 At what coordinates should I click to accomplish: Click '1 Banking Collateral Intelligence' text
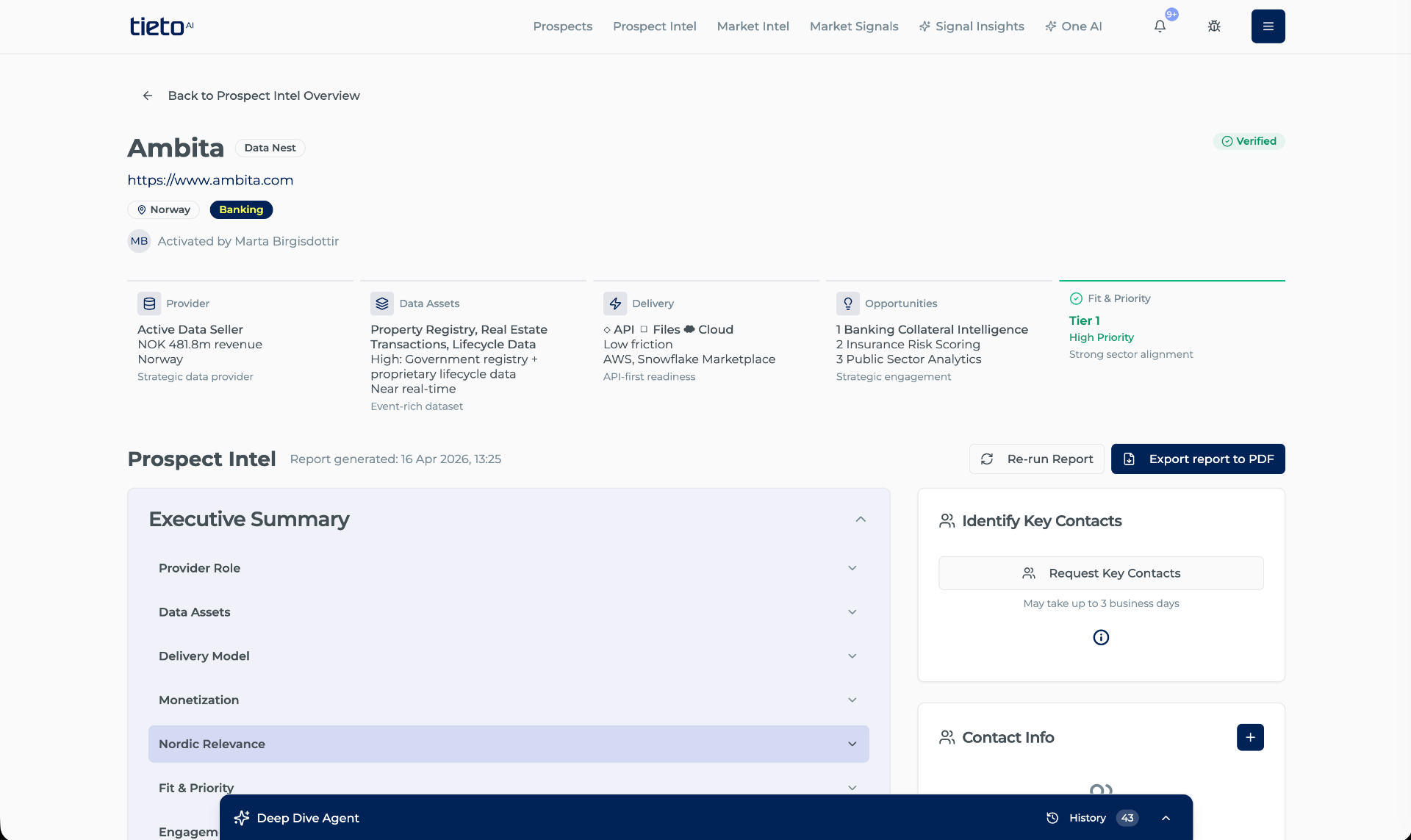pos(932,330)
